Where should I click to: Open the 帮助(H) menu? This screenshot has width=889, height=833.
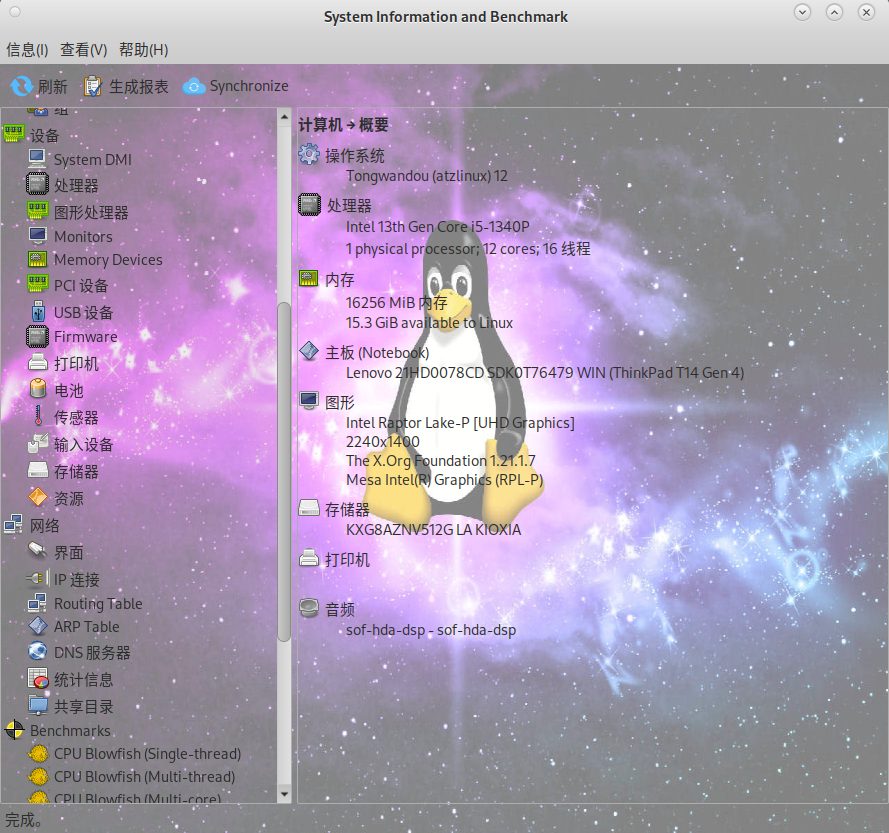(x=143, y=50)
